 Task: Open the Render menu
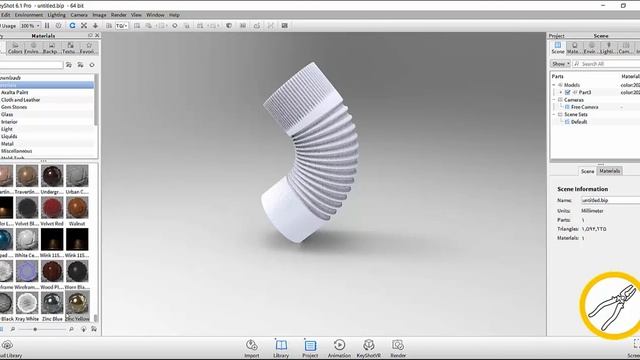click(118, 15)
